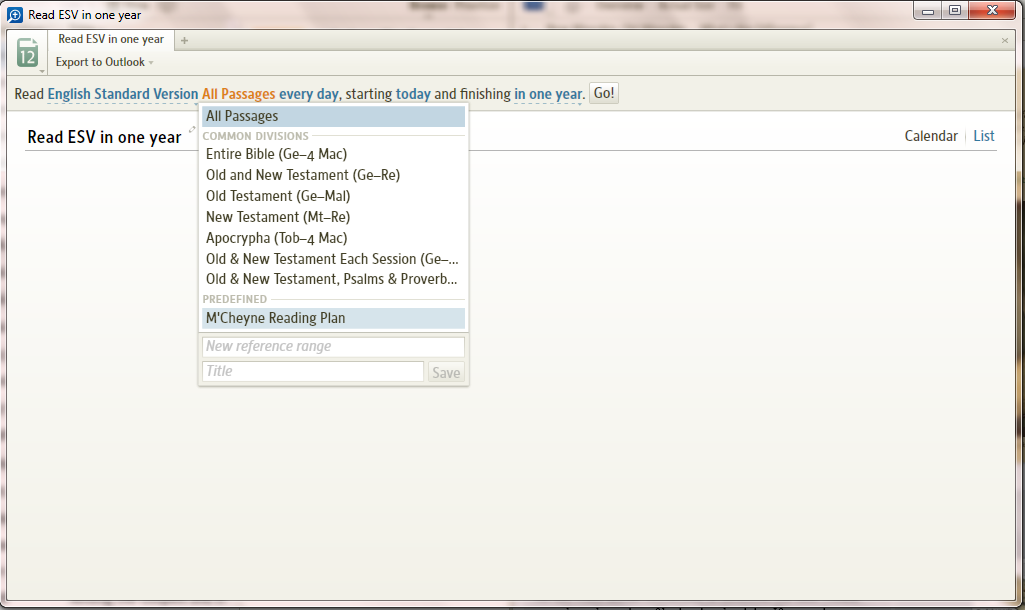The width and height of the screenshot is (1025, 610).
Task: Change the every day frequency option
Action: coord(309,94)
